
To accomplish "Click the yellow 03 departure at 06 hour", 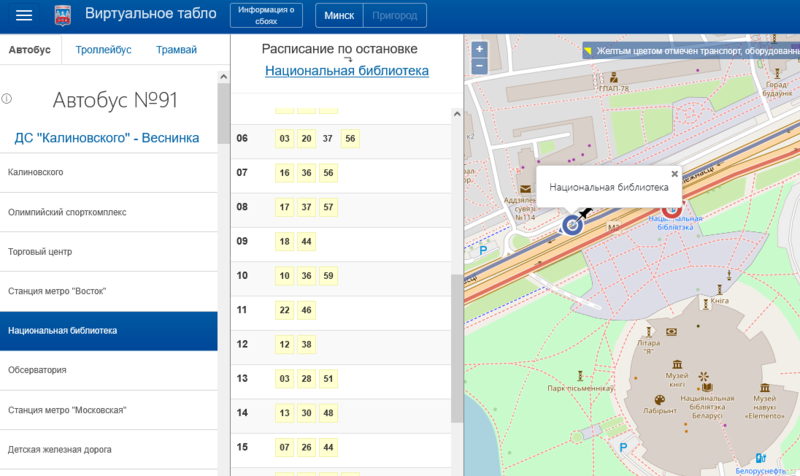I will (284, 139).
